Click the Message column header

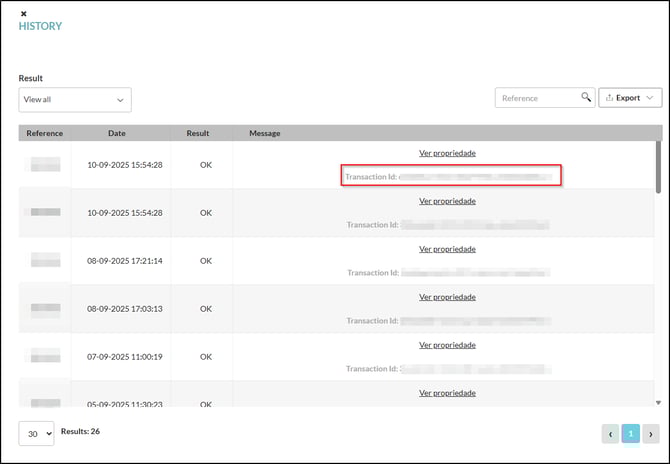(x=265, y=133)
